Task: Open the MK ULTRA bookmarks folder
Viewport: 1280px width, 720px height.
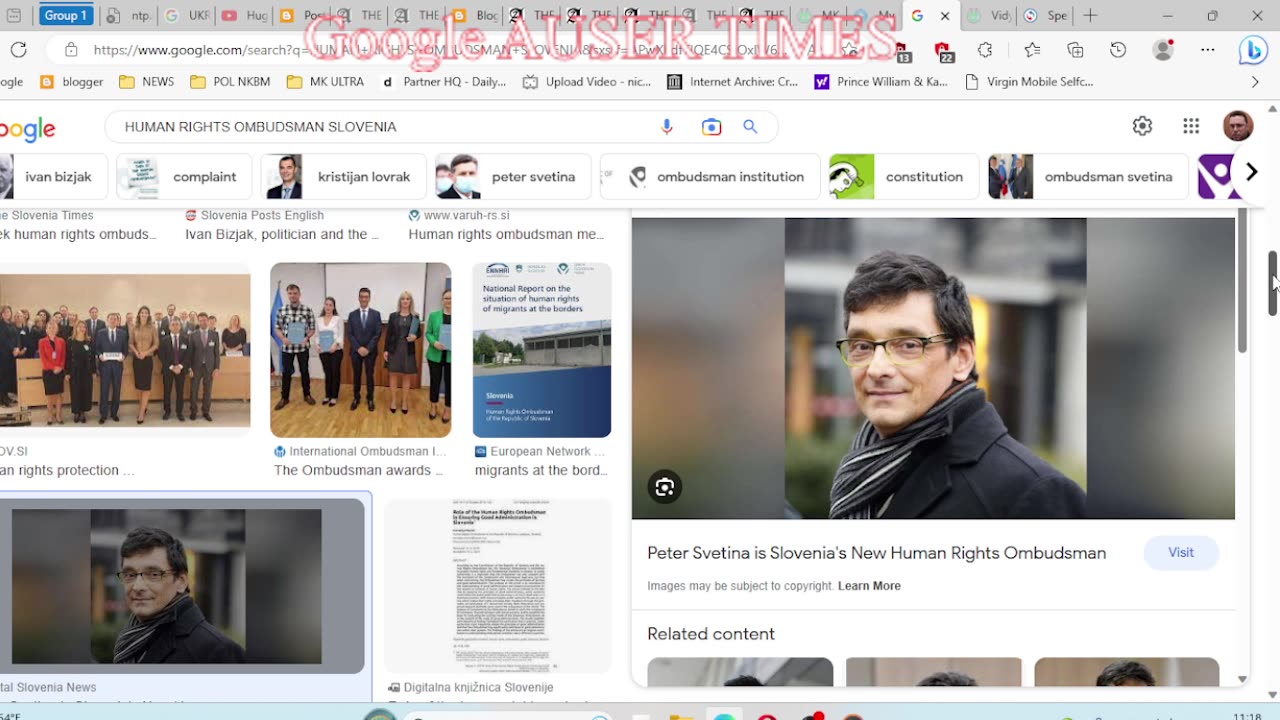Action: click(325, 82)
